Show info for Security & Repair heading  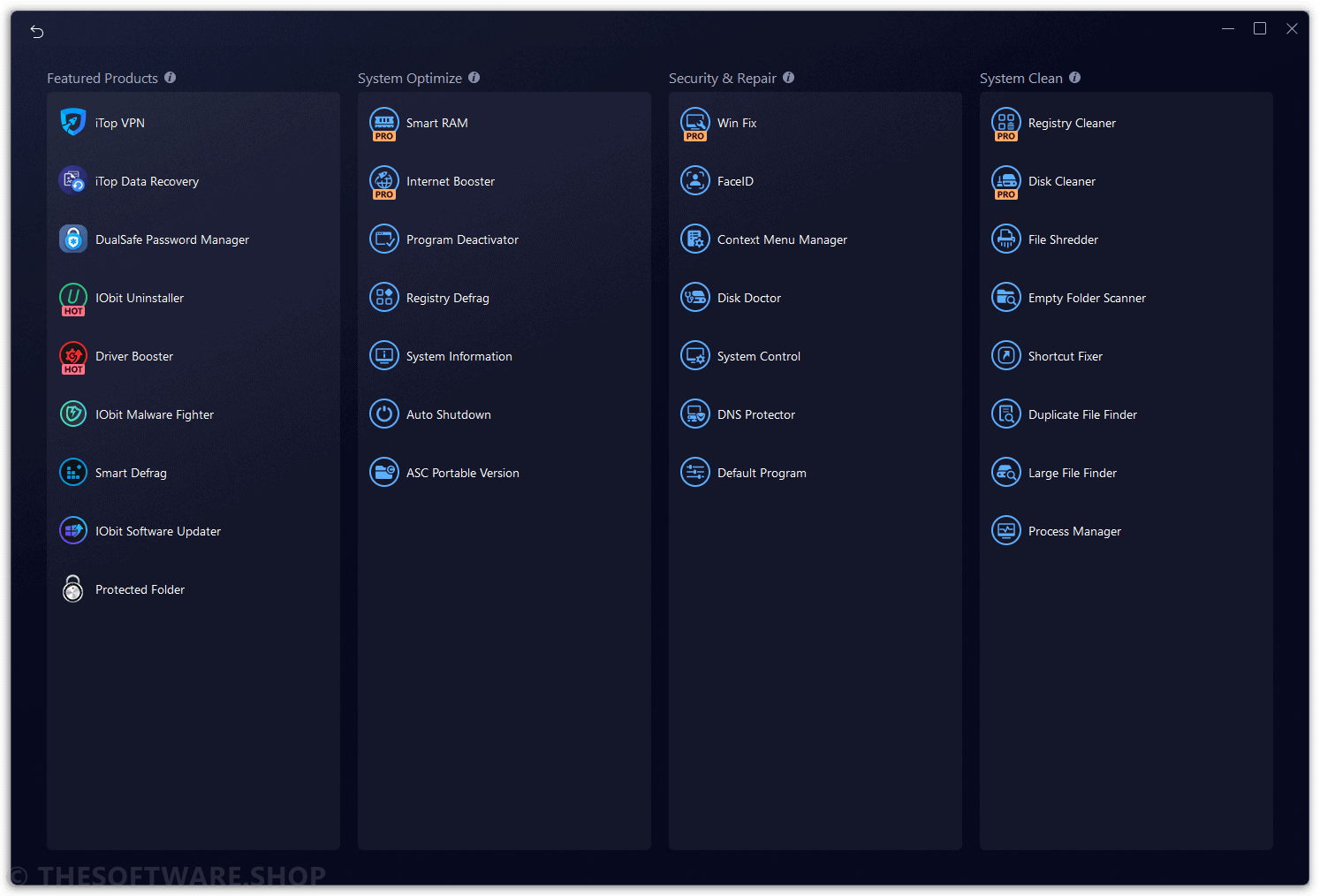click(789, 78)
